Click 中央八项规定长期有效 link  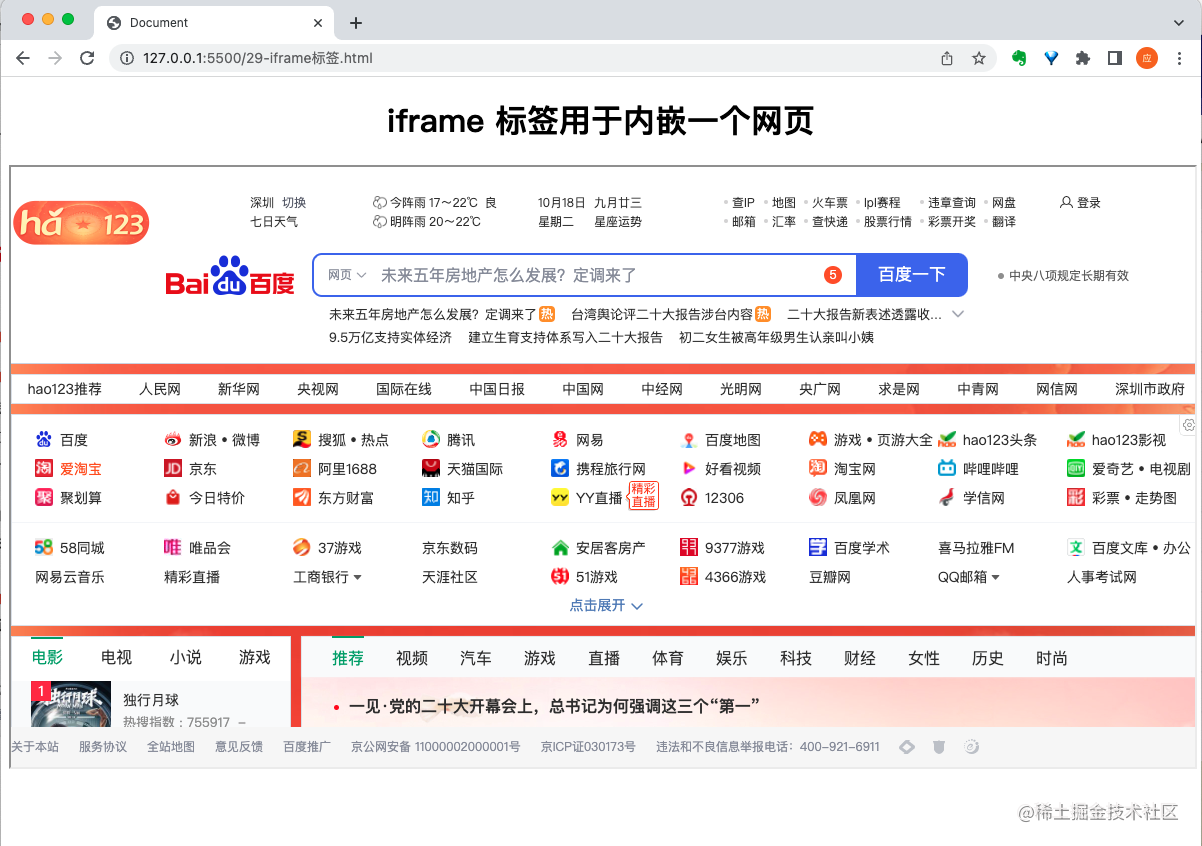(x=1068, y=276)
